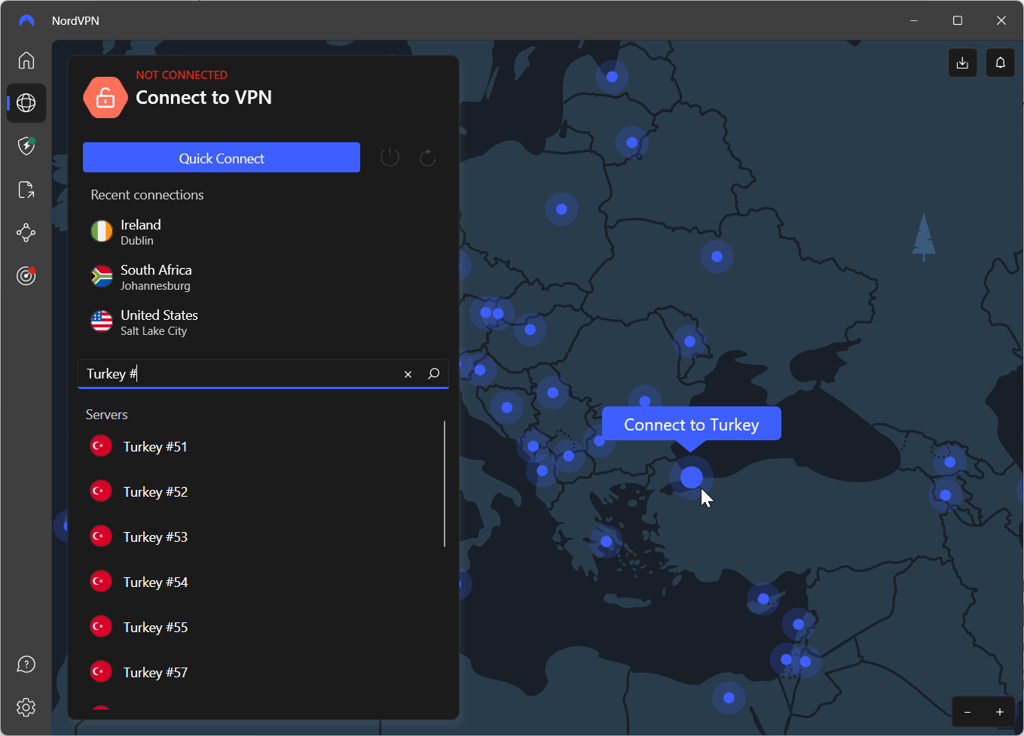1024x736 pixels.
Task: Click Turkey flag beside Turkey #57
Action: click(x=101, y=671)
